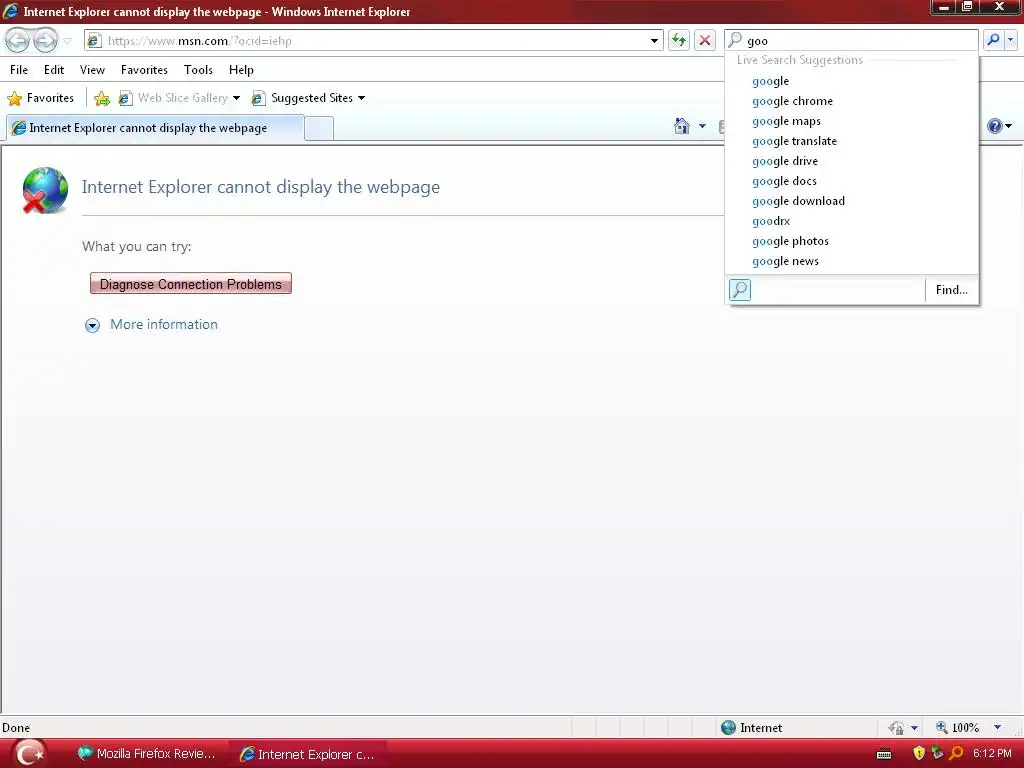Expand the zoom level dropdown arrow
Screen dimensions: 1024x768
pos(997,728)
